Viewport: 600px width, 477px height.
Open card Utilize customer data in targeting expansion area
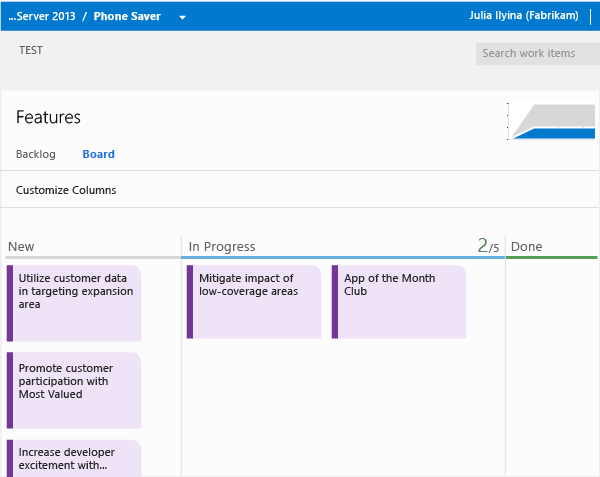[74, 303]
